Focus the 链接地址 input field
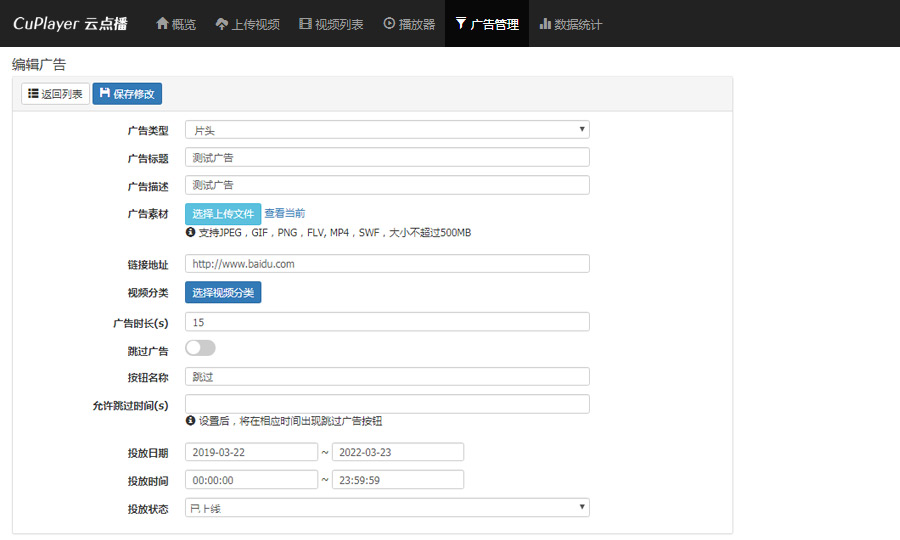The width and height of the screenshot is (900, 540). tap(387, 264)
